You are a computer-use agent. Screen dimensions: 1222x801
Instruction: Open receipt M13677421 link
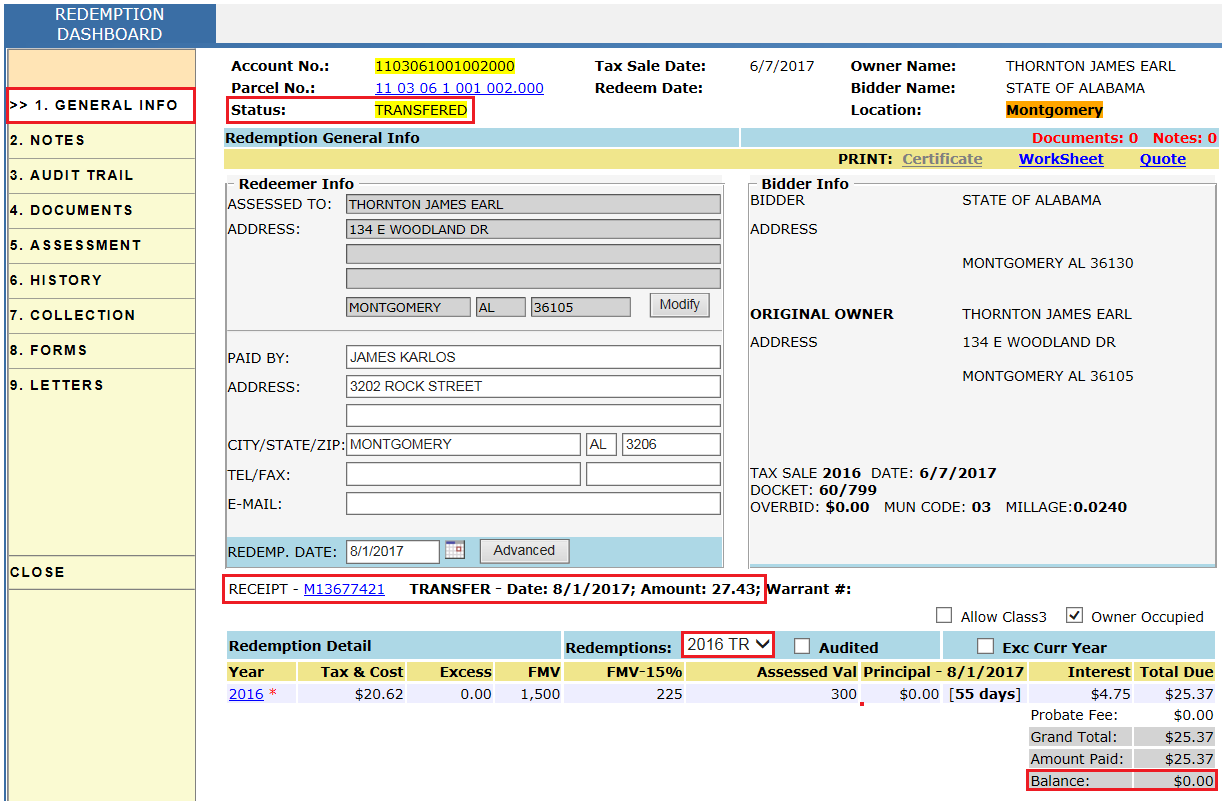point(344,589)
